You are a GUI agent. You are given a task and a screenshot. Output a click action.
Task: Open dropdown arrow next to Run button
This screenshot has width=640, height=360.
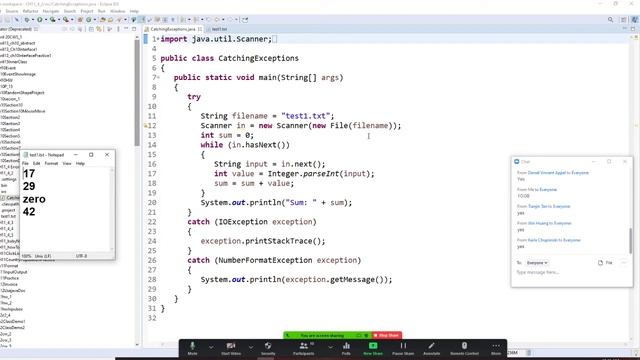point(45,20)
